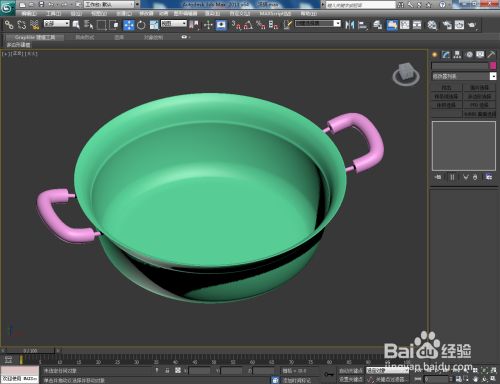Activate the Select and Rotate tool

pos(141,25)
